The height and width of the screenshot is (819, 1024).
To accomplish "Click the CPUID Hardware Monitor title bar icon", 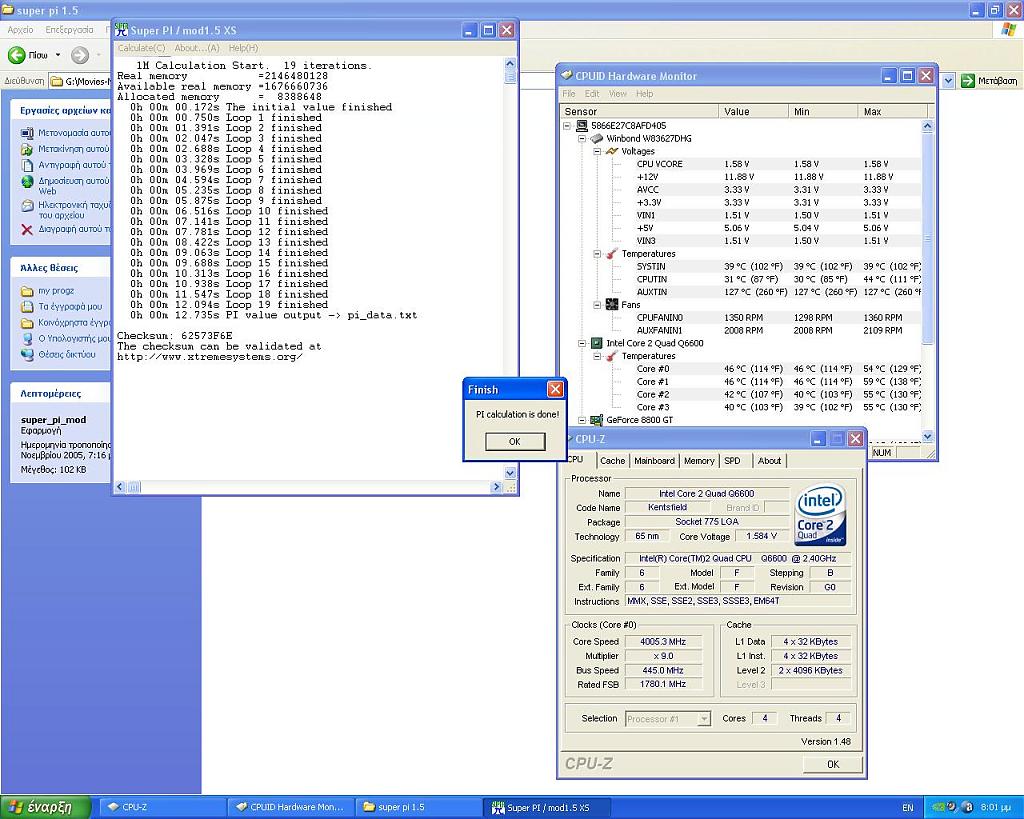I will (567, 76).
